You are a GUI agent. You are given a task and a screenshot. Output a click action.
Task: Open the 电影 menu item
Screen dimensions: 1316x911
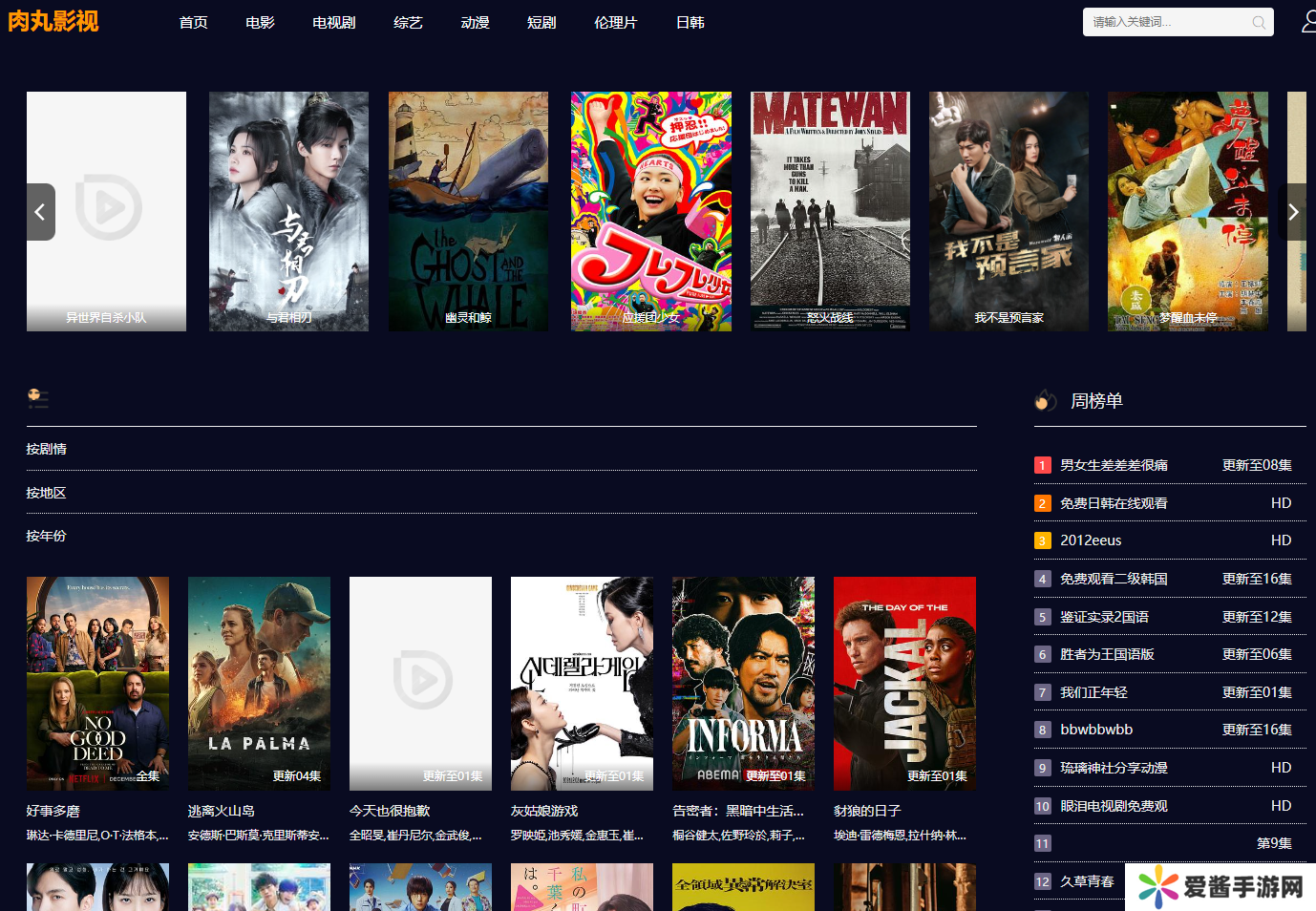pyautogui.click(x=260, y=22)
